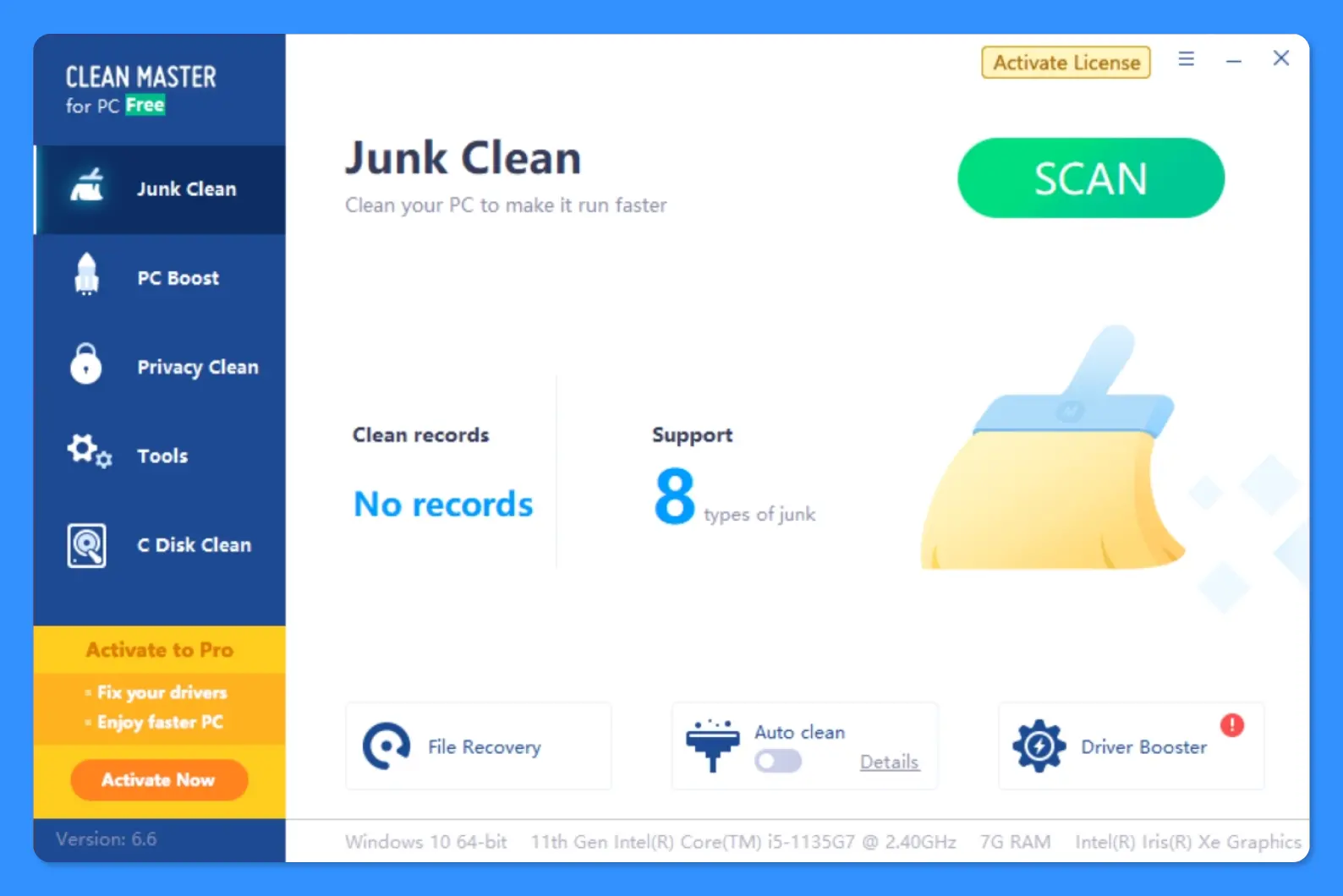Click the orange Activate Now button
The width and height of the screenshot is (1343, 896).
pos(159,779)
